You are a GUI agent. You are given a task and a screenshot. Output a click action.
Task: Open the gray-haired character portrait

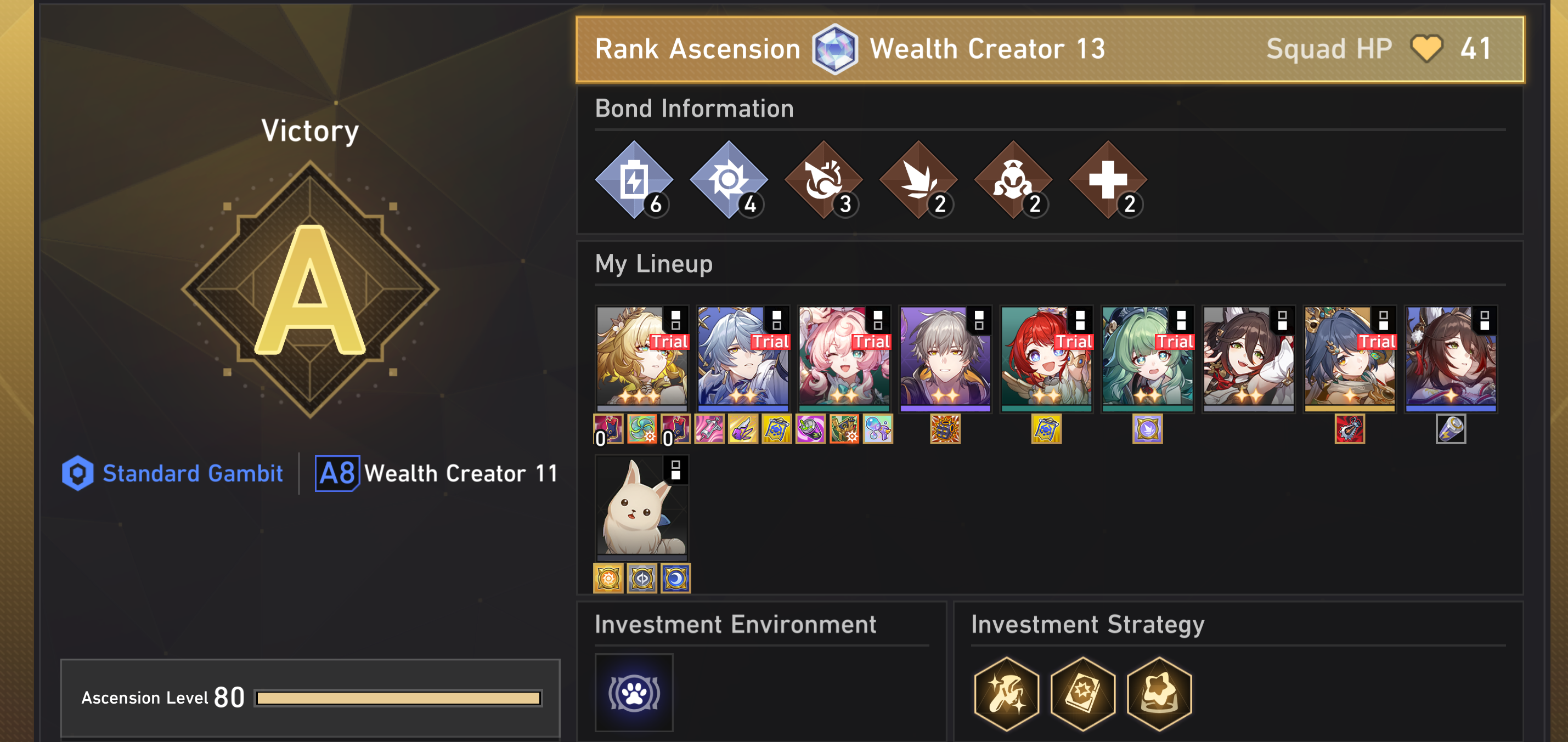[x=945, y=359]
